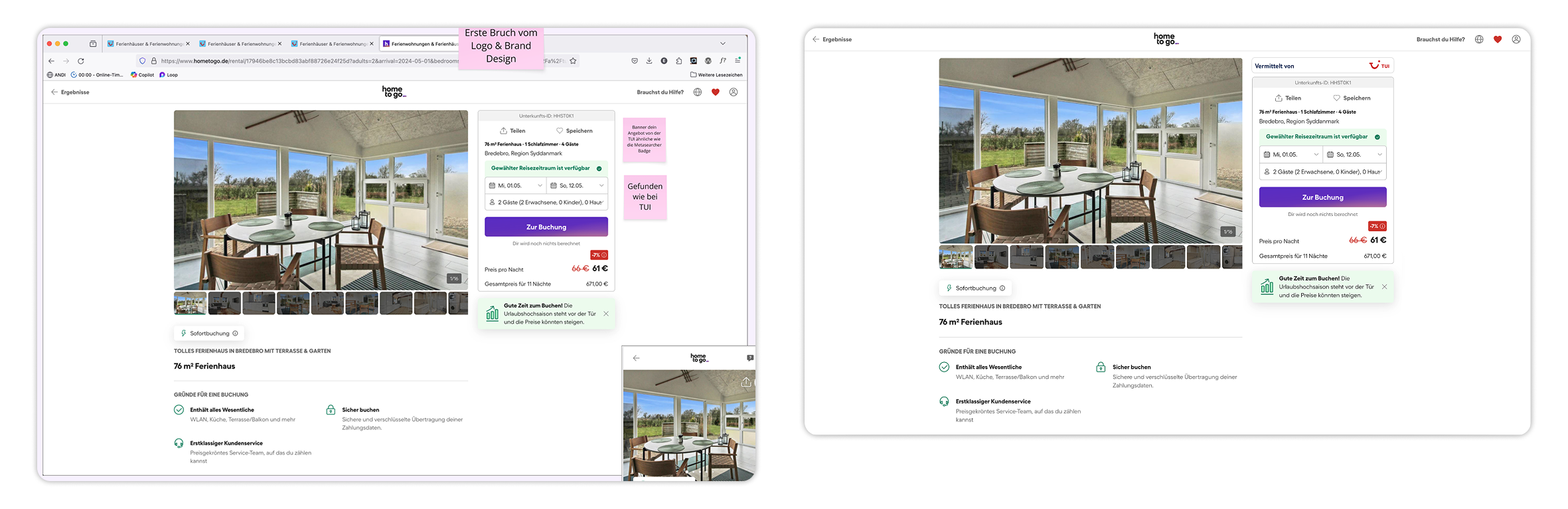Open the 'Copilot' bookmark in the bookmarks bar
1568x509 pixels.
[142, 75]
